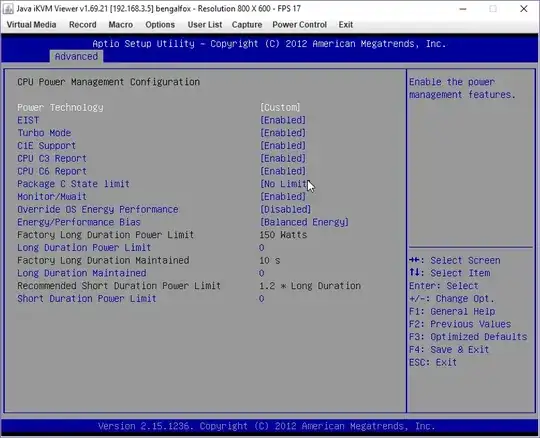Select the Advanced BIOS tab
Viewport: 540px width, 438px height.
(x=76, y=56)
